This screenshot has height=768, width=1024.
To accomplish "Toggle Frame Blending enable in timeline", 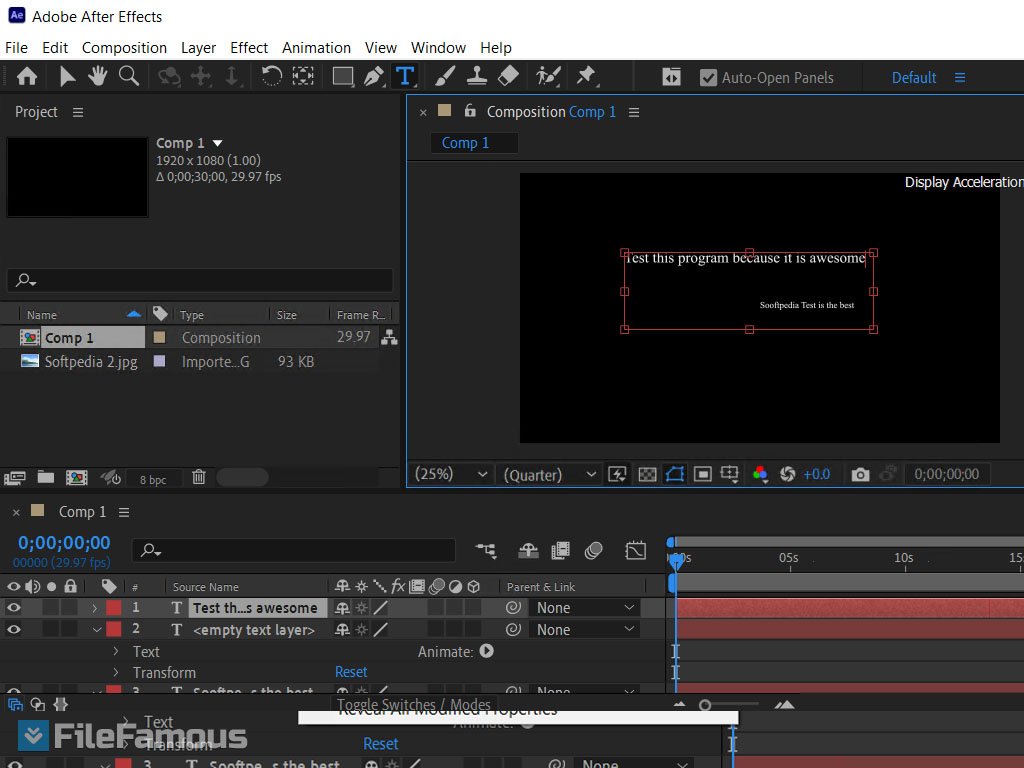I will coord(560,551).
